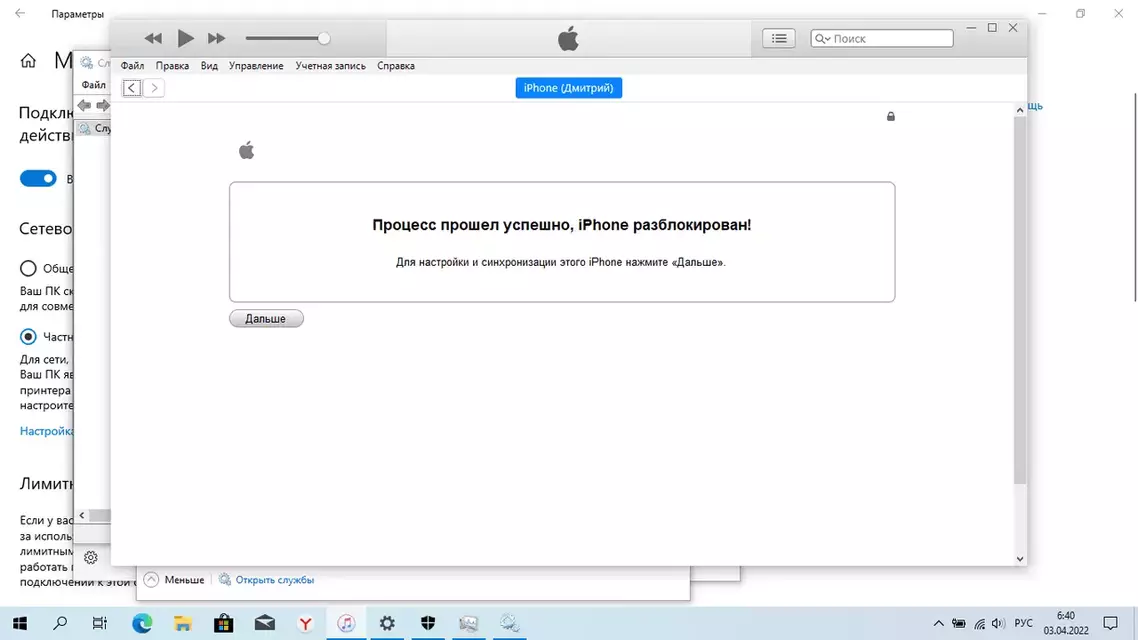
Task: Open the Файл menu in iTunes
Action: (x=132, y=65)
